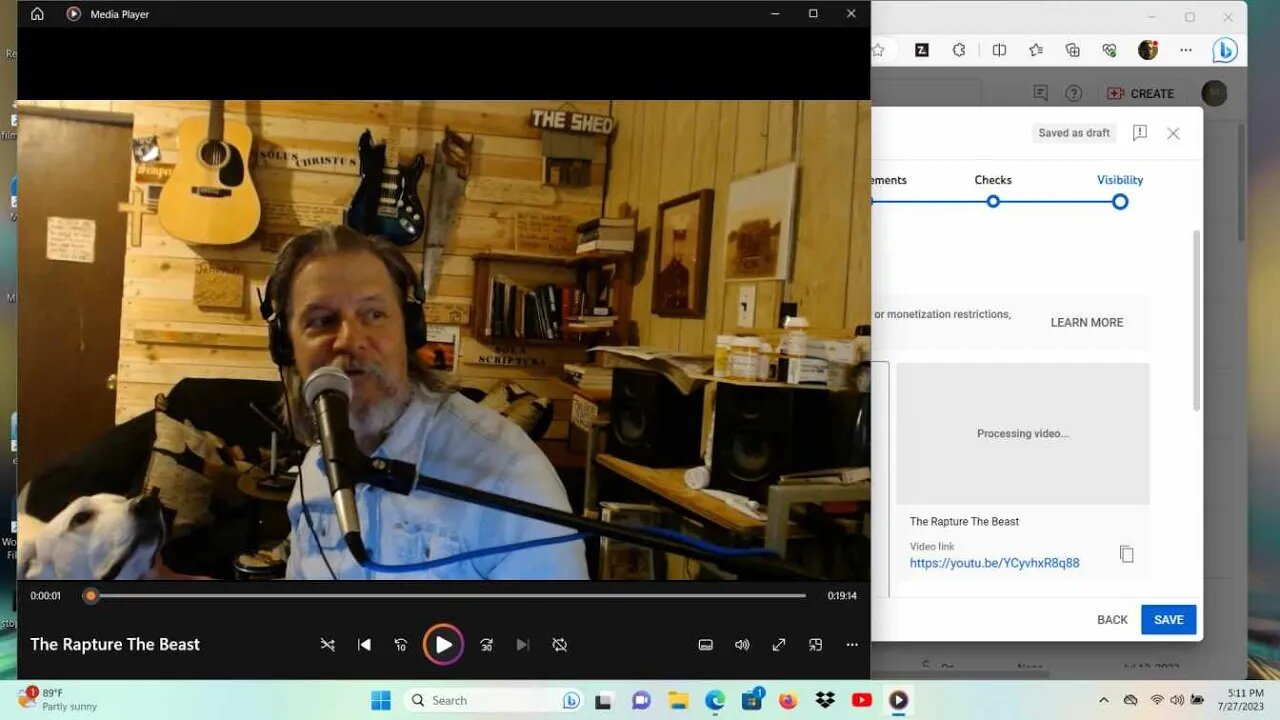1280x720 pixels.
Task: Enable mini player mode
Action: (816, 645)
